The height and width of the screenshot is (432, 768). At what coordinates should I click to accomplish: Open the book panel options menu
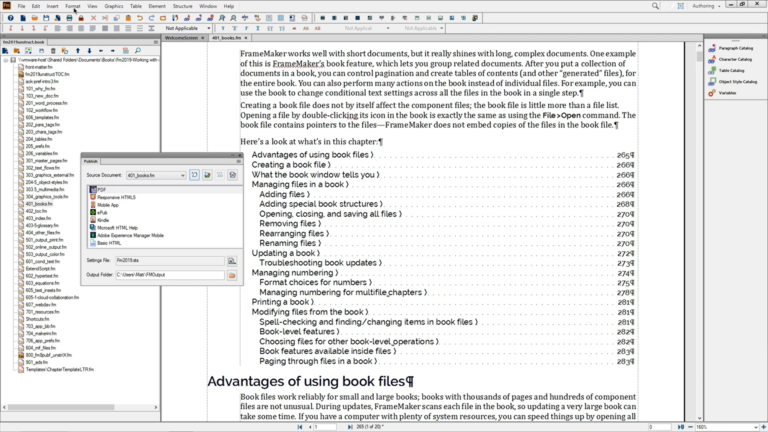click(156, 42)
